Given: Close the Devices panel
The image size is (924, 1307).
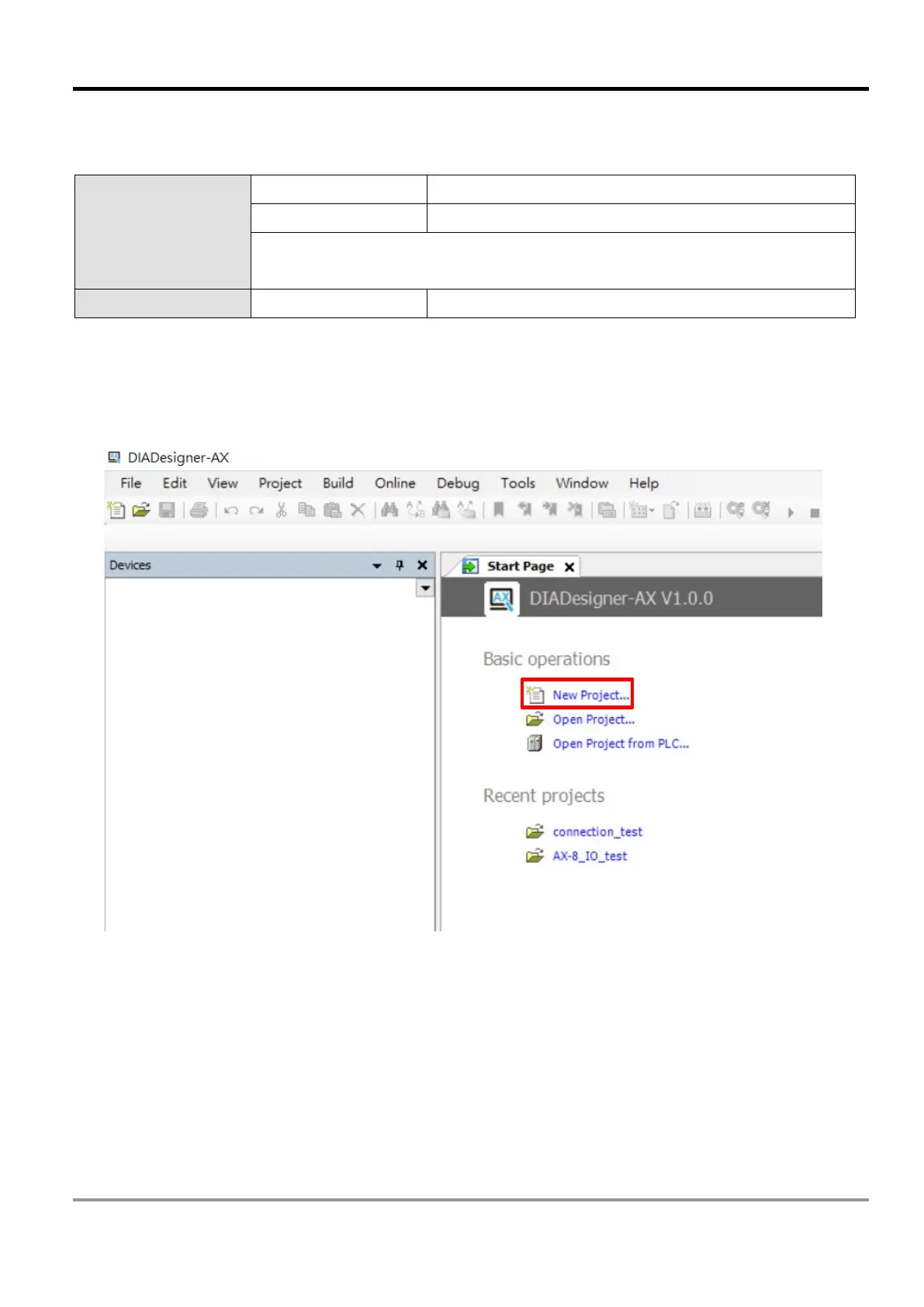Looking at the screenshot, I should point(422,565).
